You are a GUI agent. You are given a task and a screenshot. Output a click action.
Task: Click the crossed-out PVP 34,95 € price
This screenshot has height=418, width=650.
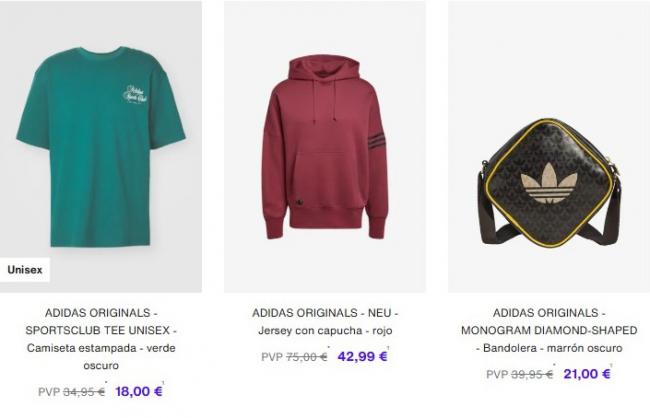pyautogui.click(x=71, y=392)
